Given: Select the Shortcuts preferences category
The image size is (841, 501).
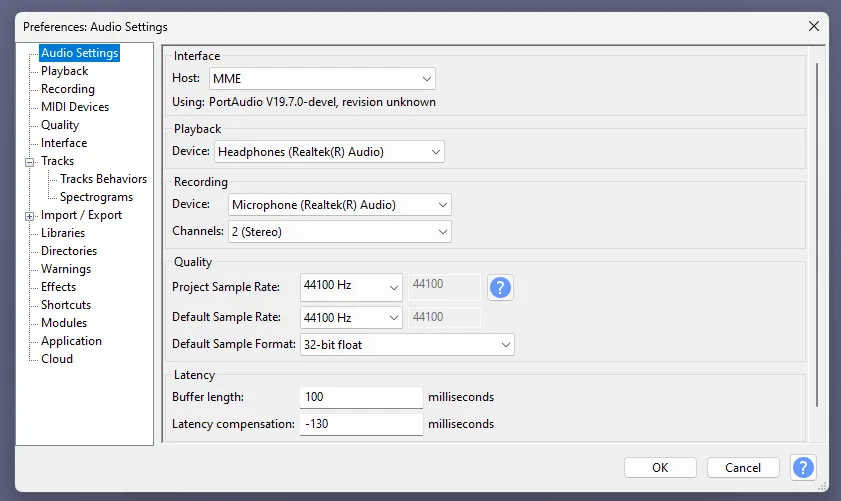Looking at the screenshot, I should (x=66, y=305).
